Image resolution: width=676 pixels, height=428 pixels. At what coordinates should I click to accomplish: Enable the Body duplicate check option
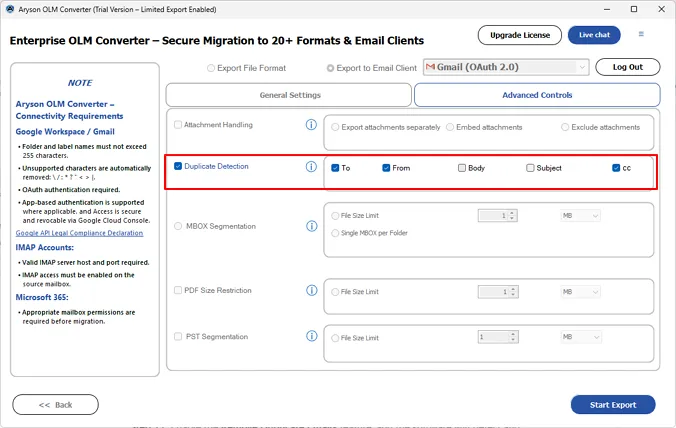coord(462,168)
